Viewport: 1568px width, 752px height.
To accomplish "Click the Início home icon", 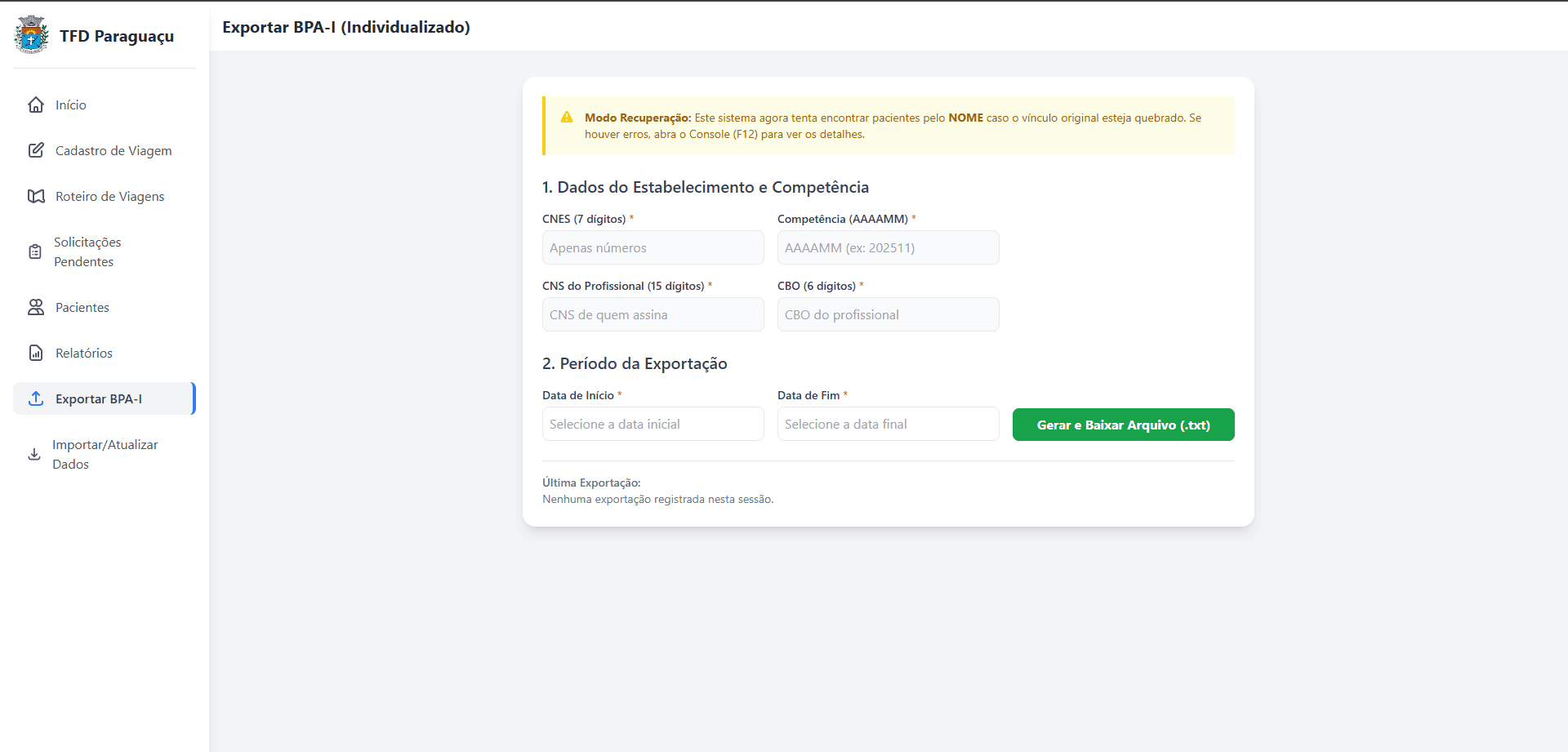I will (36, 105).
